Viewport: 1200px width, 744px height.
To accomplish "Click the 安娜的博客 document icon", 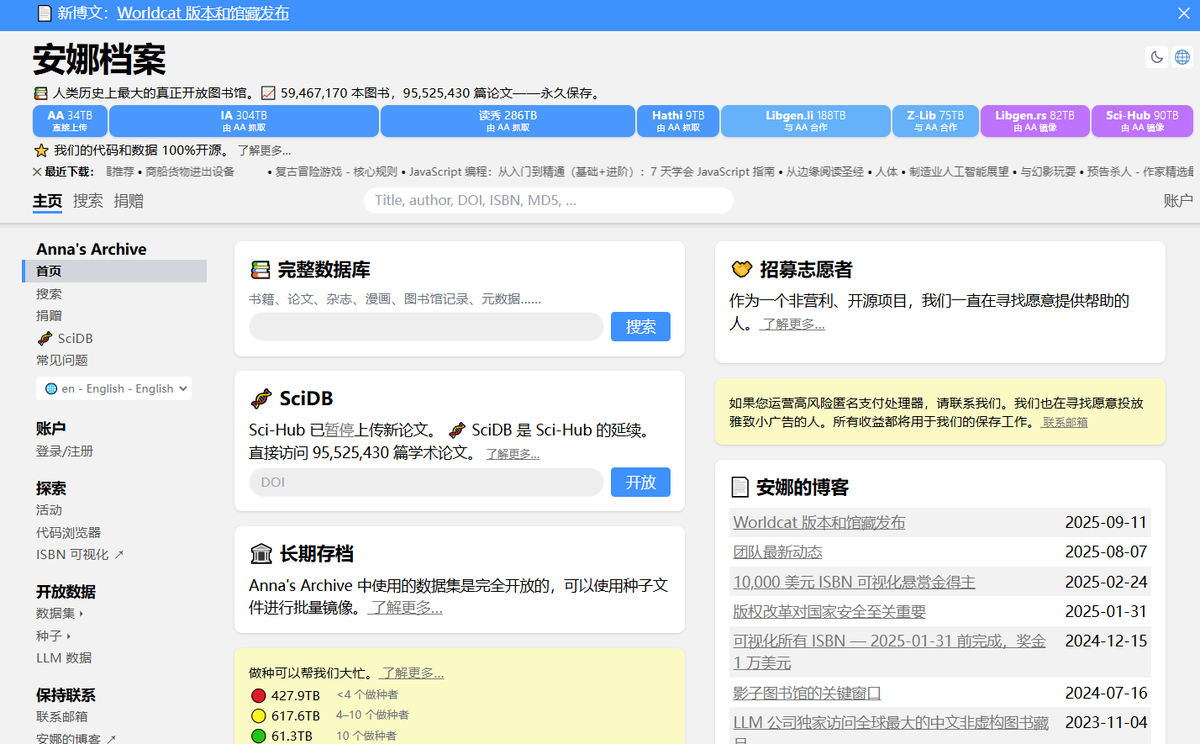I will (x=740, y=487).
